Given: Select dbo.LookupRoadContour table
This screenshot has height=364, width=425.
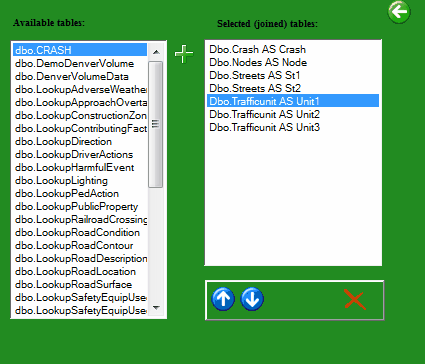Looking at the screenshot, I should [80, 245].
